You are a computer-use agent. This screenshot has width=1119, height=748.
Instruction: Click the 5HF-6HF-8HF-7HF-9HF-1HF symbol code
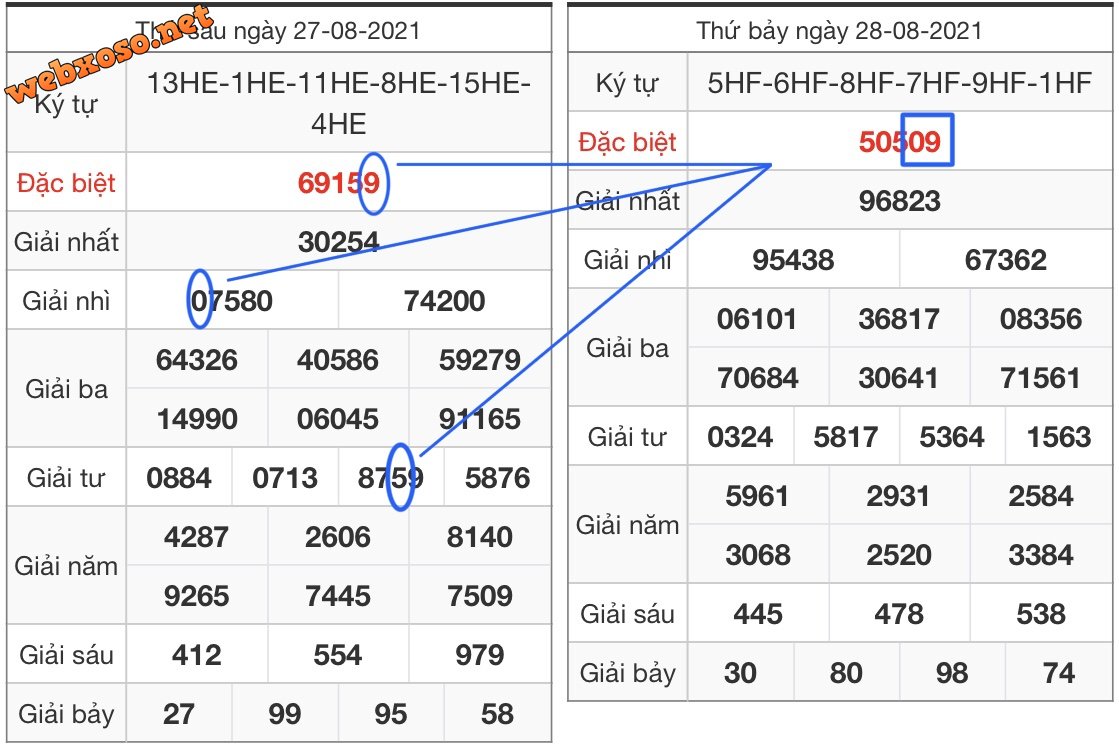point(899,83)
